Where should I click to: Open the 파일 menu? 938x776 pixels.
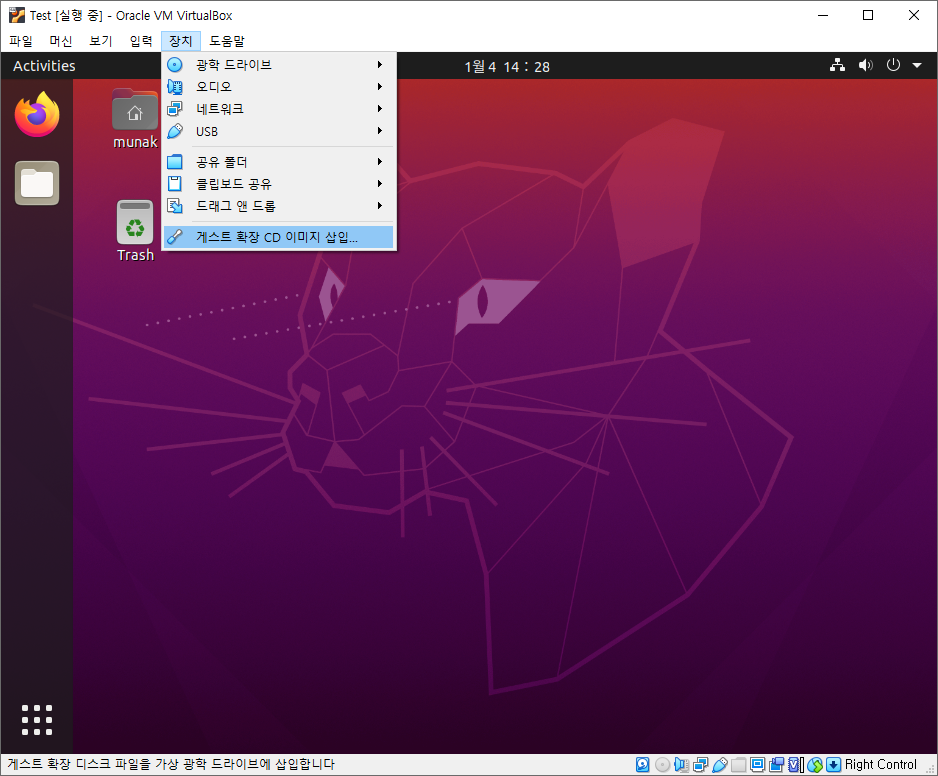21,41
